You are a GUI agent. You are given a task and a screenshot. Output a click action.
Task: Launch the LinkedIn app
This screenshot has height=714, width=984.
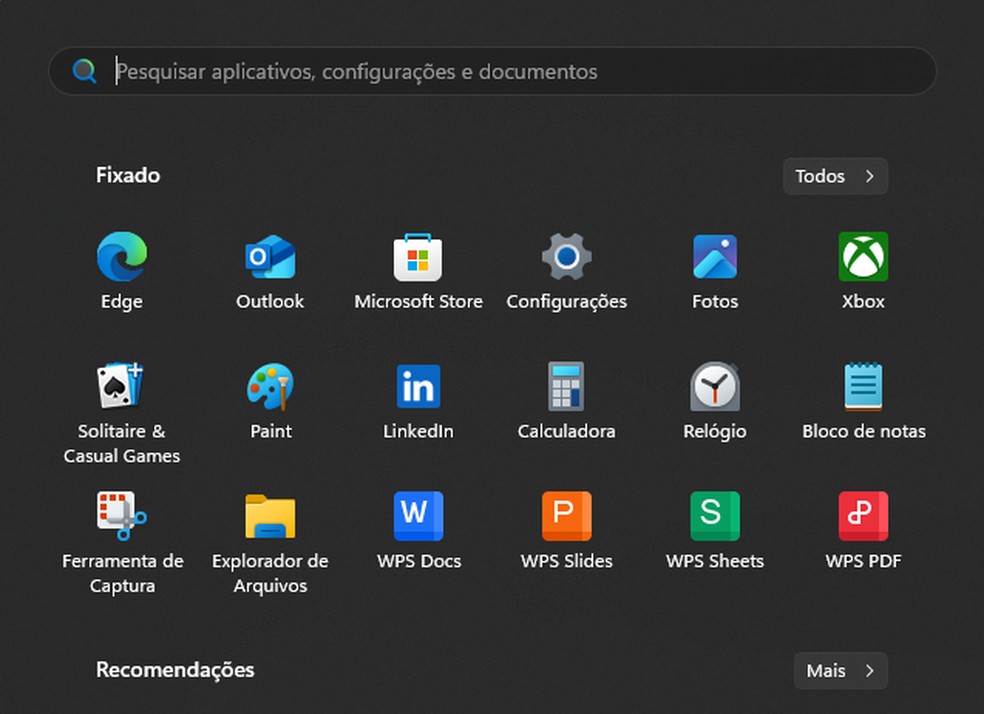pos(418,387)
